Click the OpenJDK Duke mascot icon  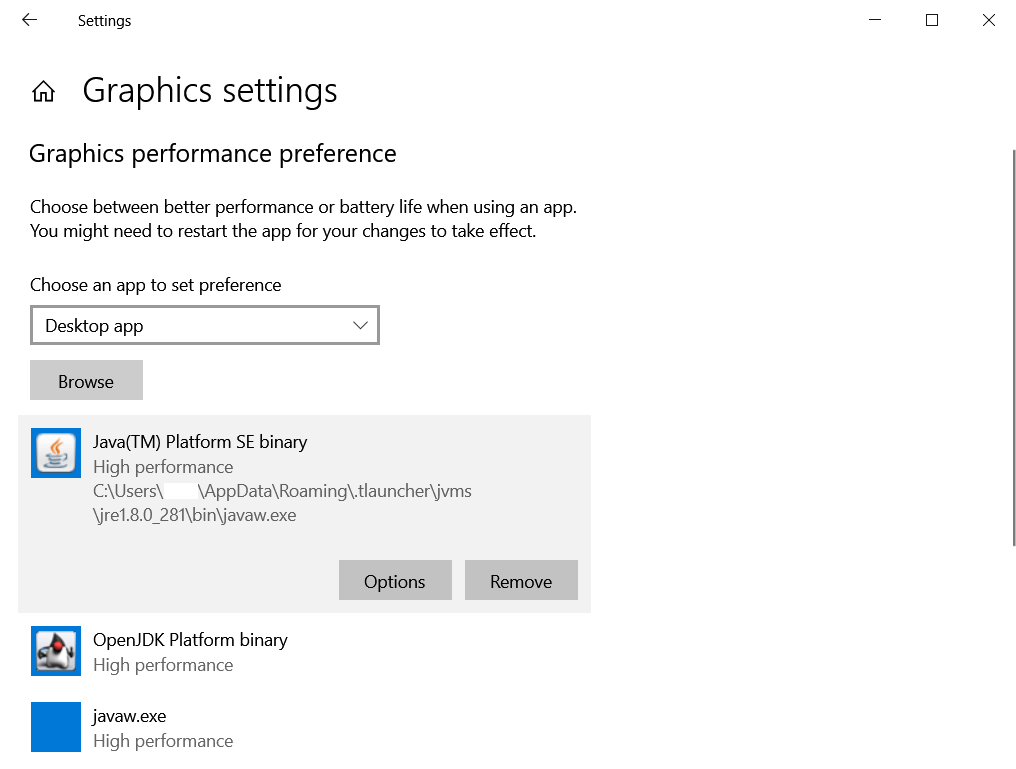[x=56, y=651]
